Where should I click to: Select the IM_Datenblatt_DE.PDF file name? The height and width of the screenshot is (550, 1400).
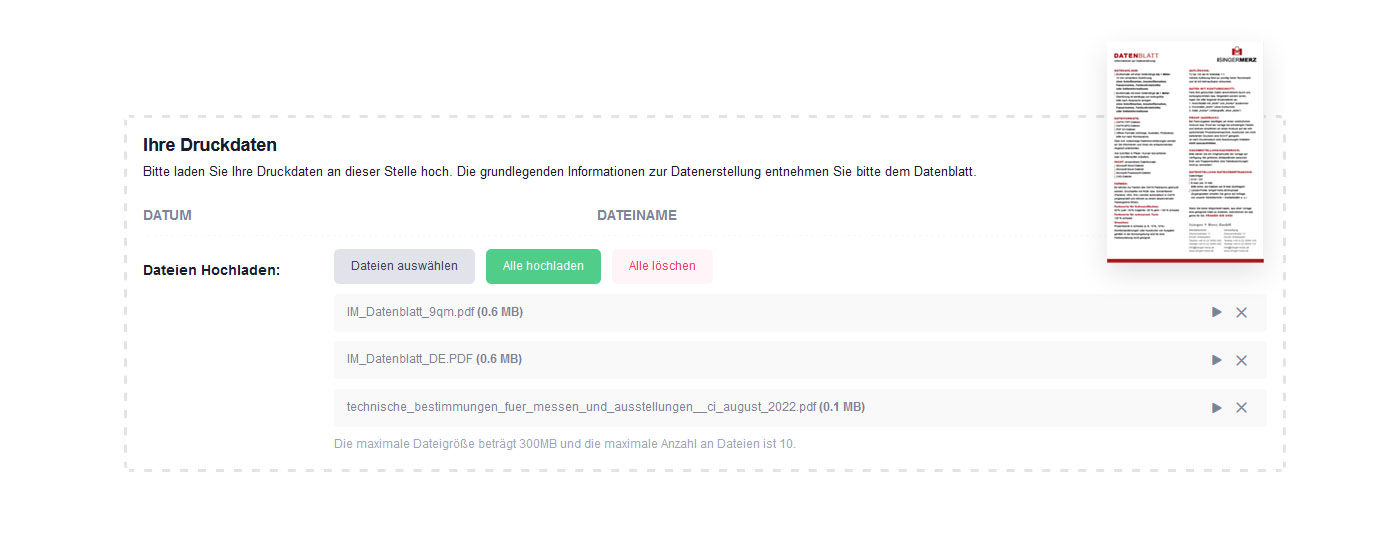(x=410, y=359)
